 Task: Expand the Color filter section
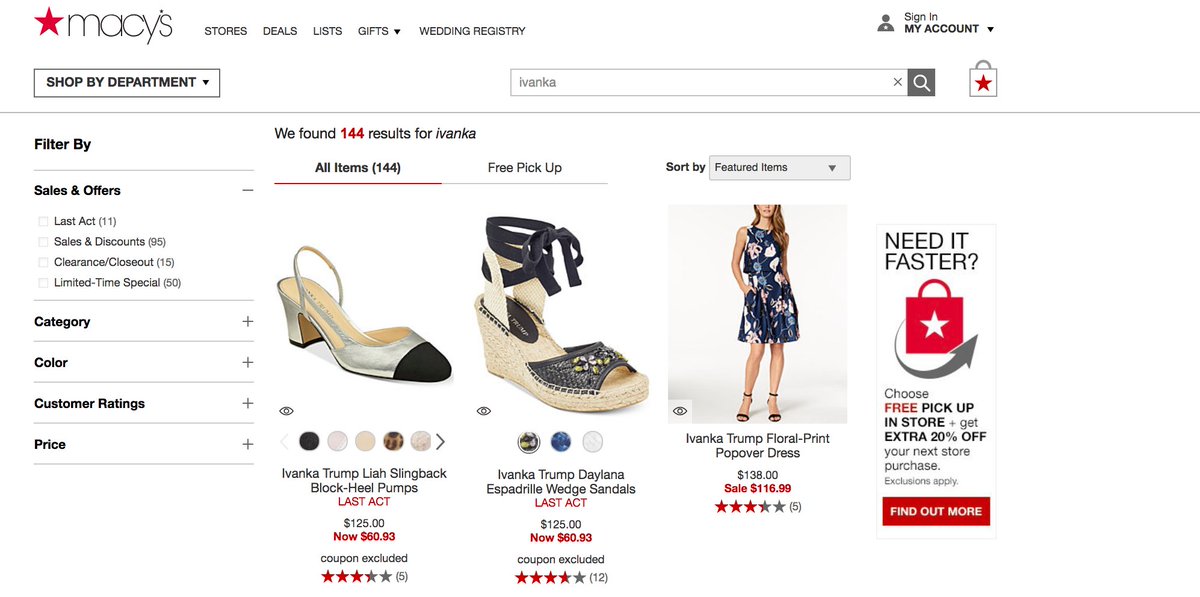coord(248,362)
